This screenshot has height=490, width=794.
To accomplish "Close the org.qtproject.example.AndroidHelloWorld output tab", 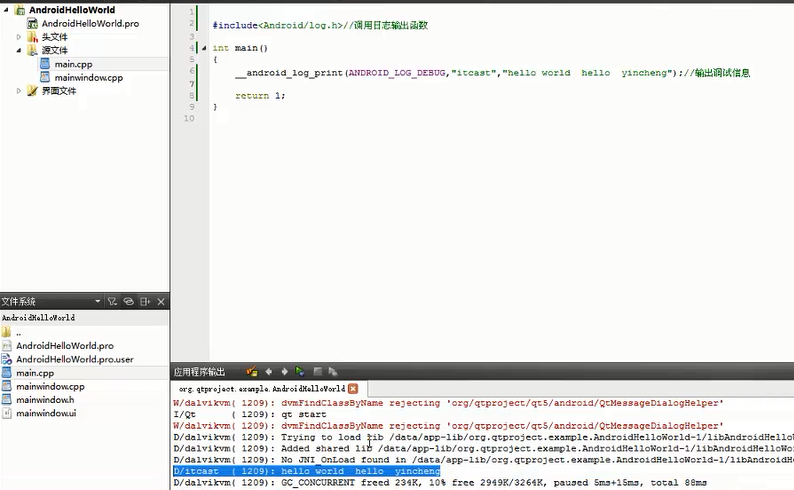I will [353, 389].
